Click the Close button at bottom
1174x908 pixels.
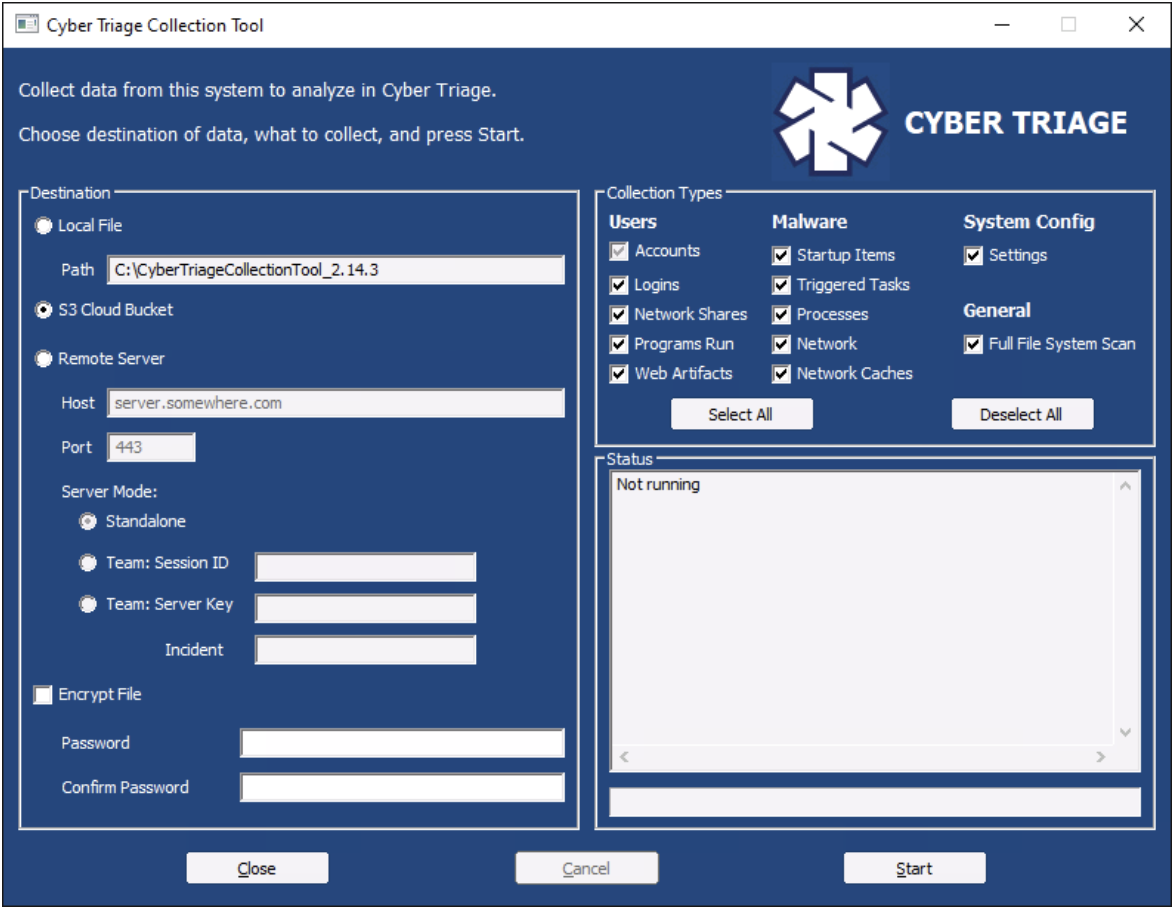click(257, 868)
